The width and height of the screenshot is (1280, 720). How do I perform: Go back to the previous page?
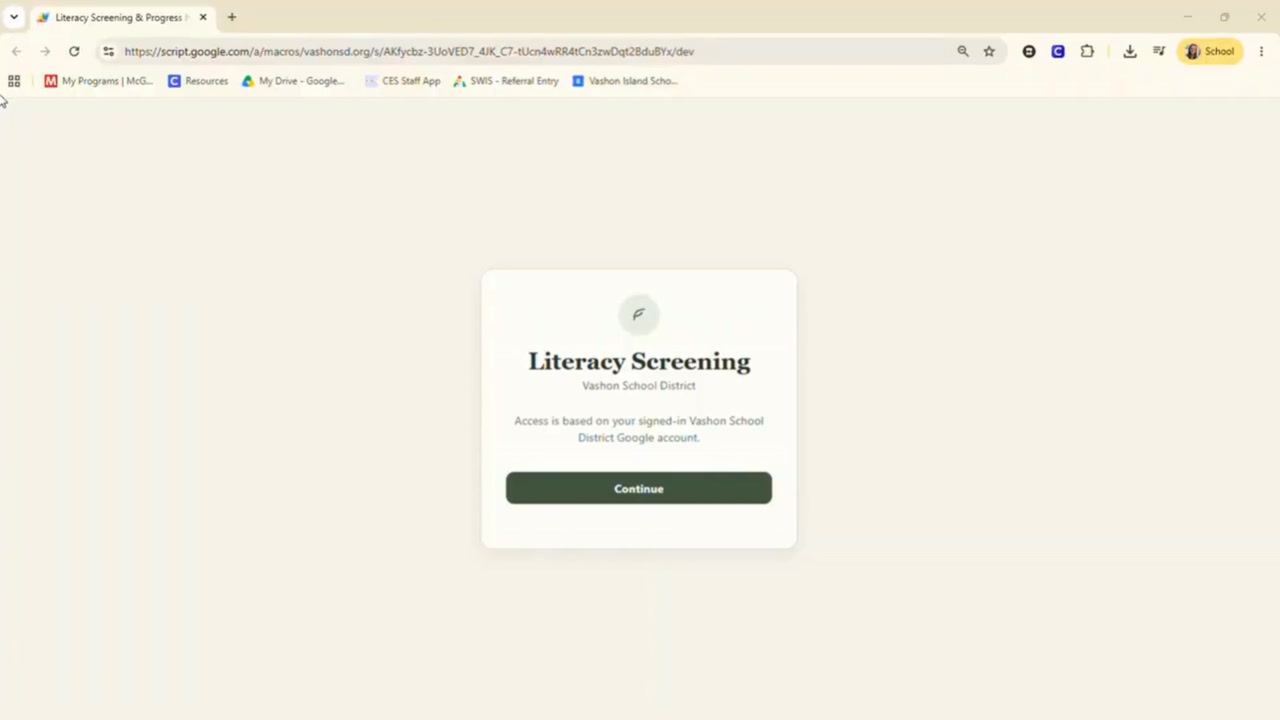[16, 51]
